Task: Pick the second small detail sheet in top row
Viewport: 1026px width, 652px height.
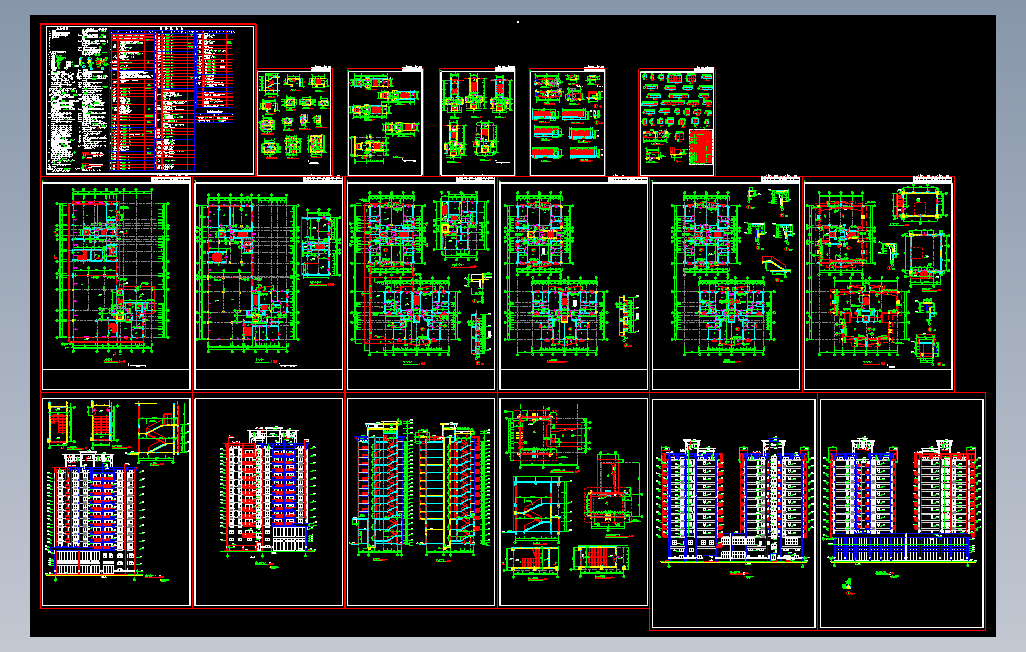Action: click(x=385, y=122)
